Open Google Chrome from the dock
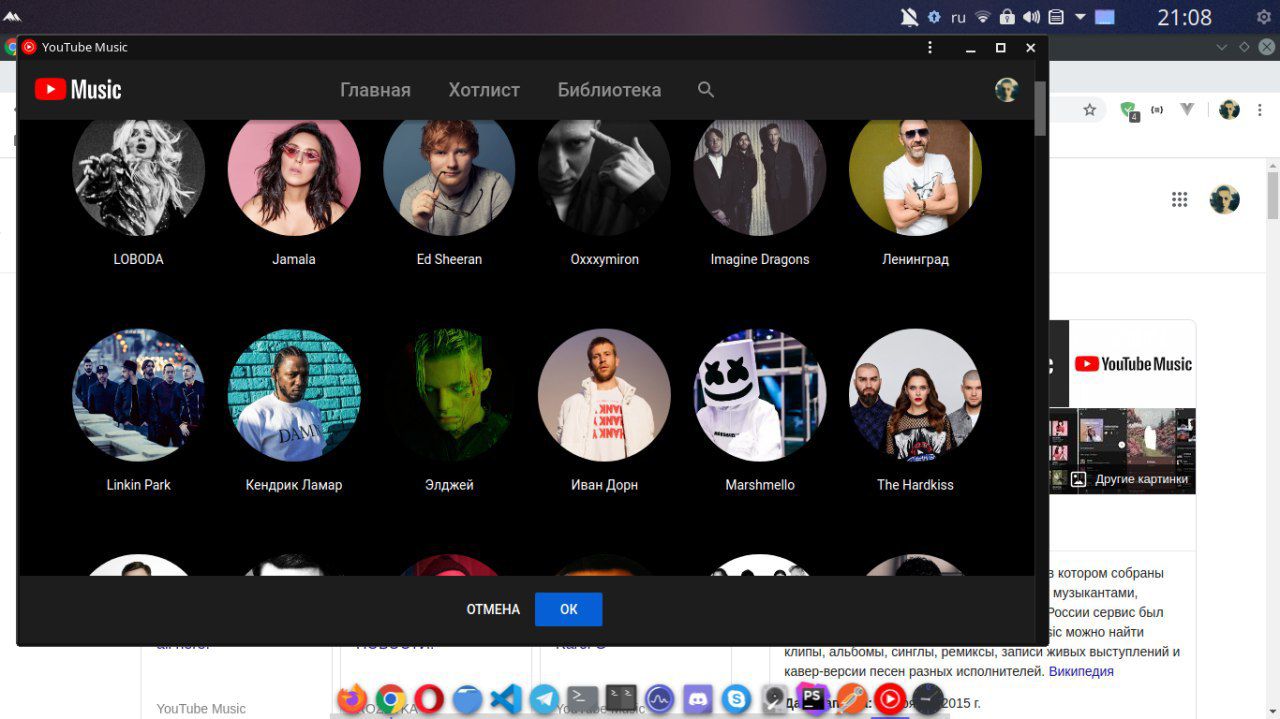The height and width of the screenshot is (719, 1280). point(390,698)
